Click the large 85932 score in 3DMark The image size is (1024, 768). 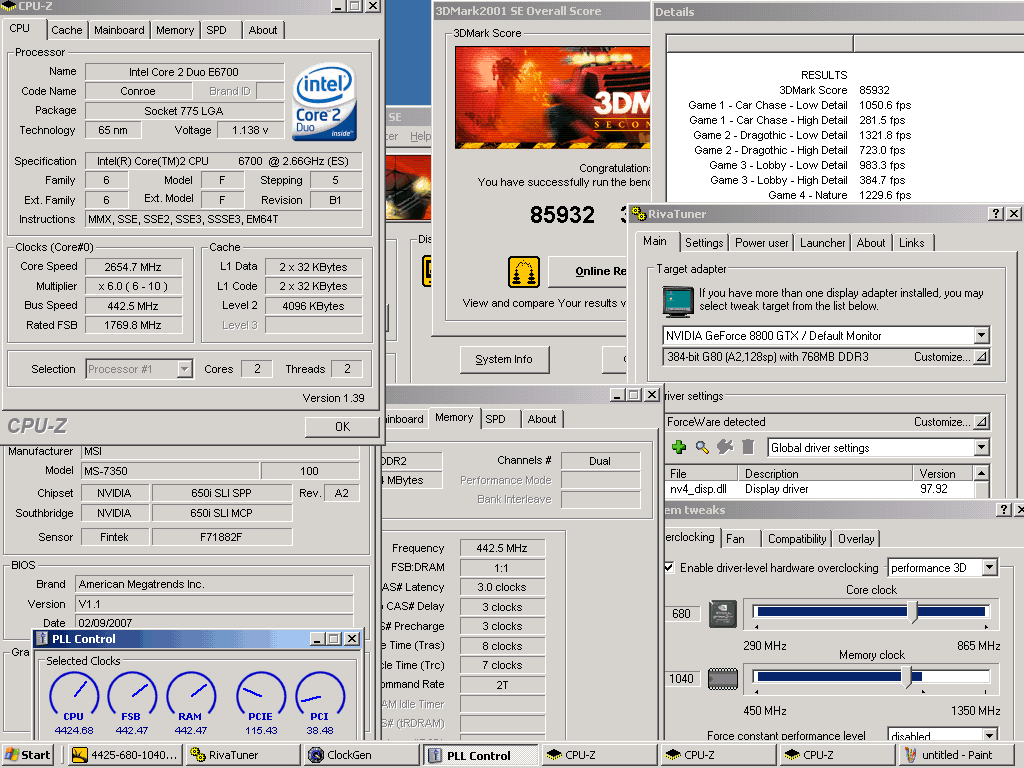562,215
